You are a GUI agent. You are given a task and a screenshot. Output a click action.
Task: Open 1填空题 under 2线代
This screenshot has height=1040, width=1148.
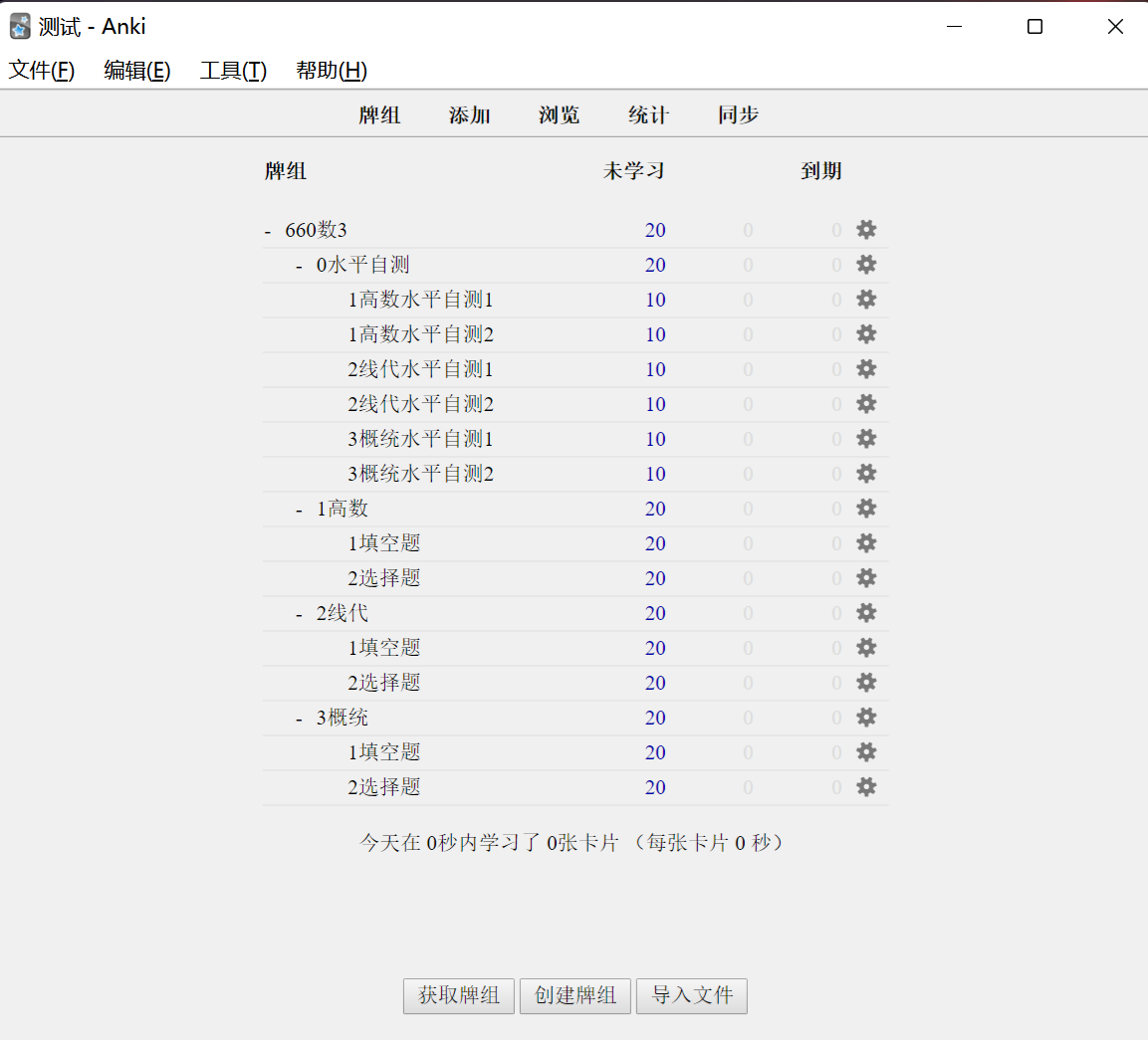(x=383, y=648)
